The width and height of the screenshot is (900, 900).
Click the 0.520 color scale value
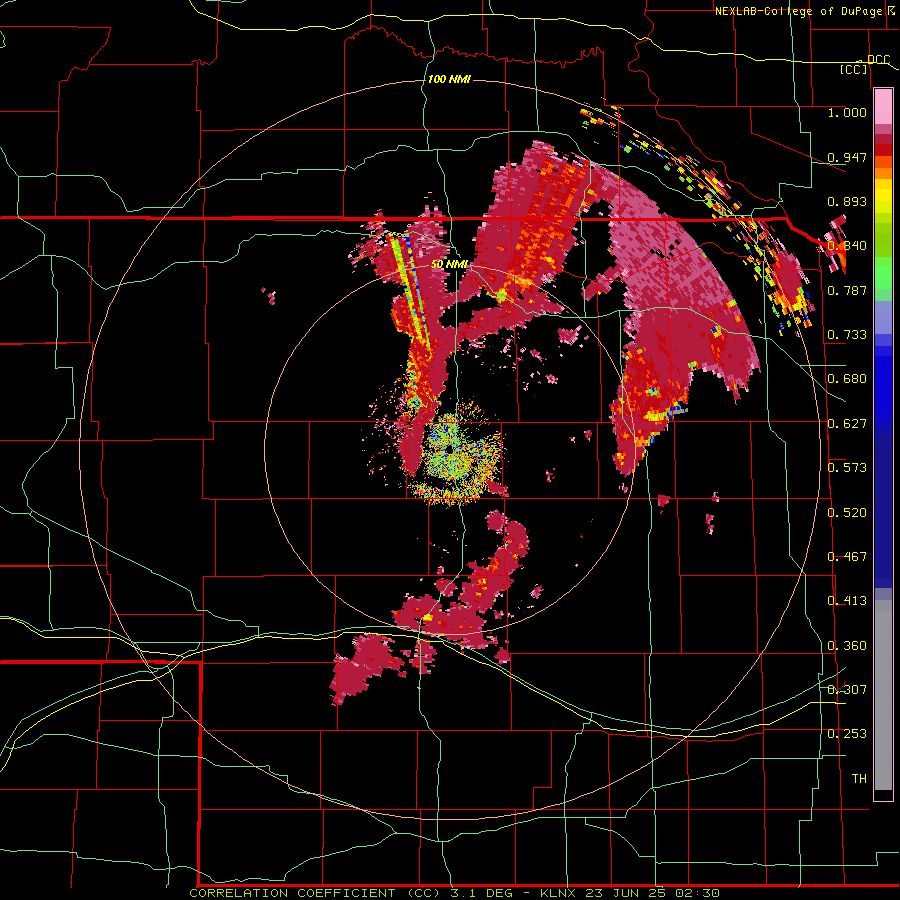[x=847, y=513]
